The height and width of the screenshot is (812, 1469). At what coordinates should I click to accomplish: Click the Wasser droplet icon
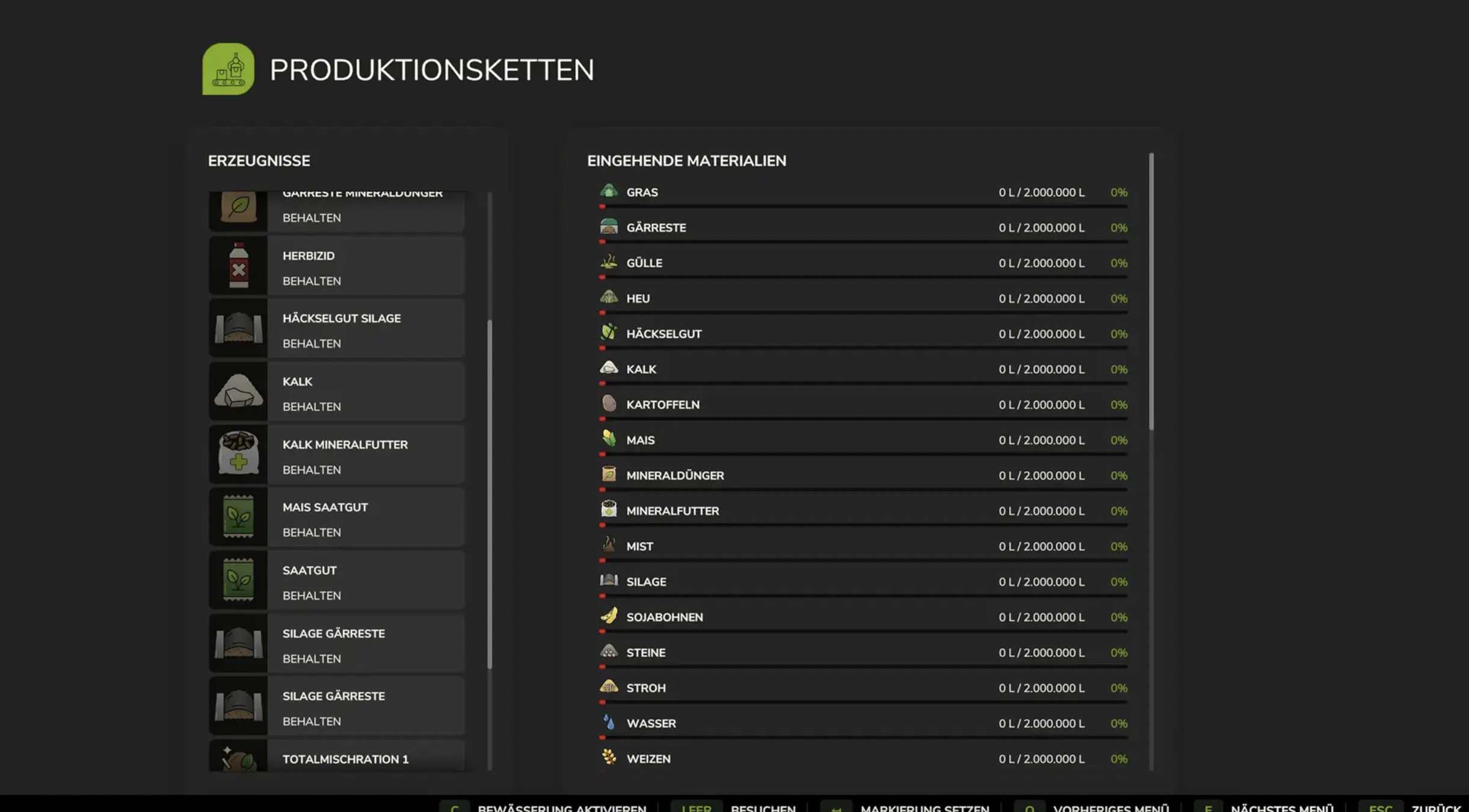point(609,722)
